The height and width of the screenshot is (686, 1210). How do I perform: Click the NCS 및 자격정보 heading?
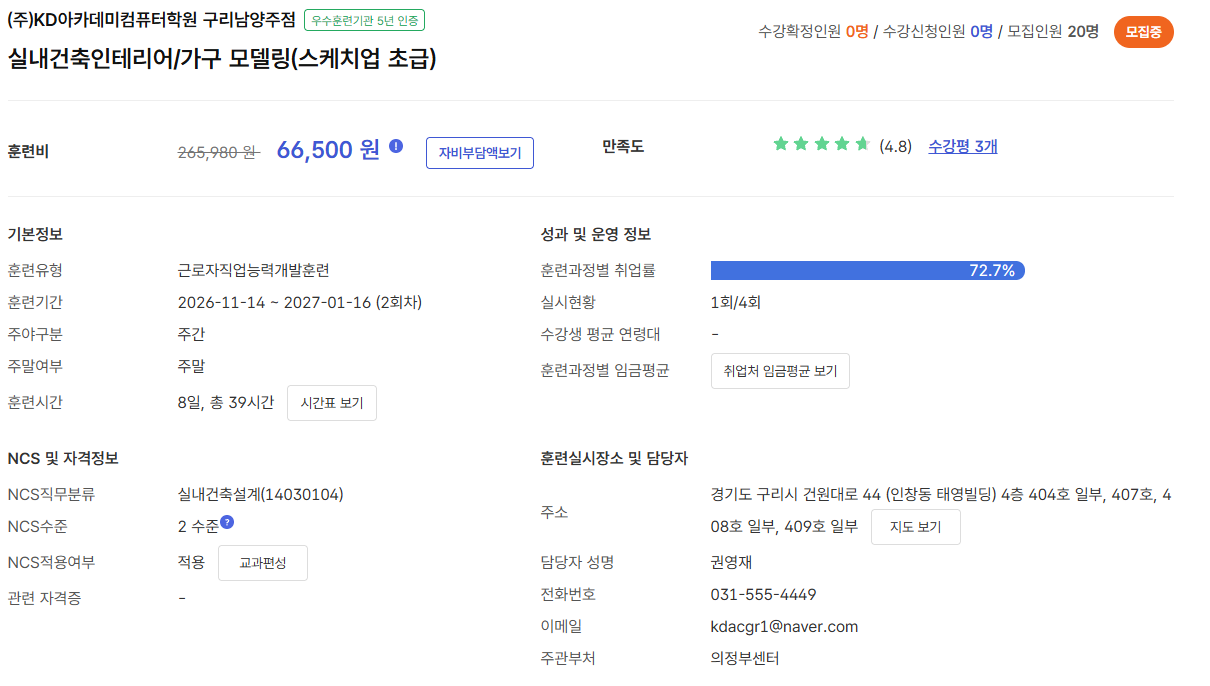(63, 458)
